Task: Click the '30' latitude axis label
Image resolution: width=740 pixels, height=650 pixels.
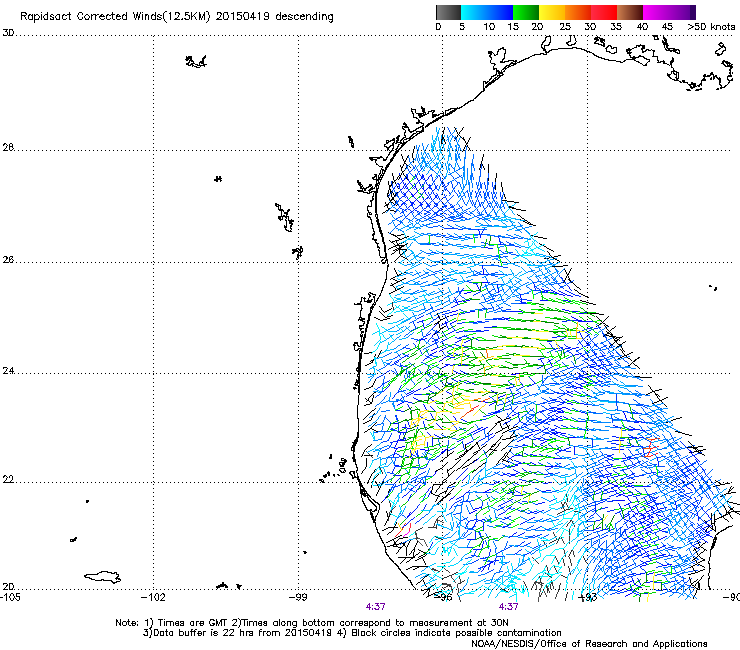Action: [8, 33]
